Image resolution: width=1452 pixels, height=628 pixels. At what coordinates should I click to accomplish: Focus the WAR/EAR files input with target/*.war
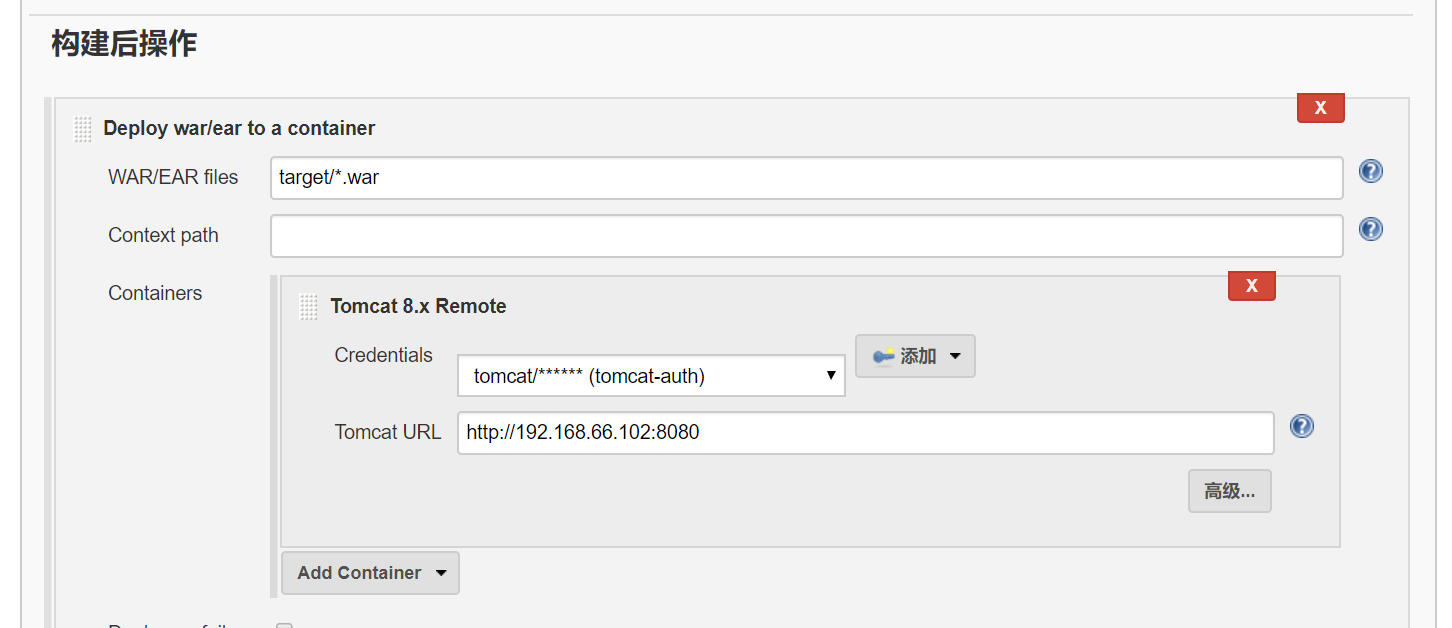(x=806, y=178)
